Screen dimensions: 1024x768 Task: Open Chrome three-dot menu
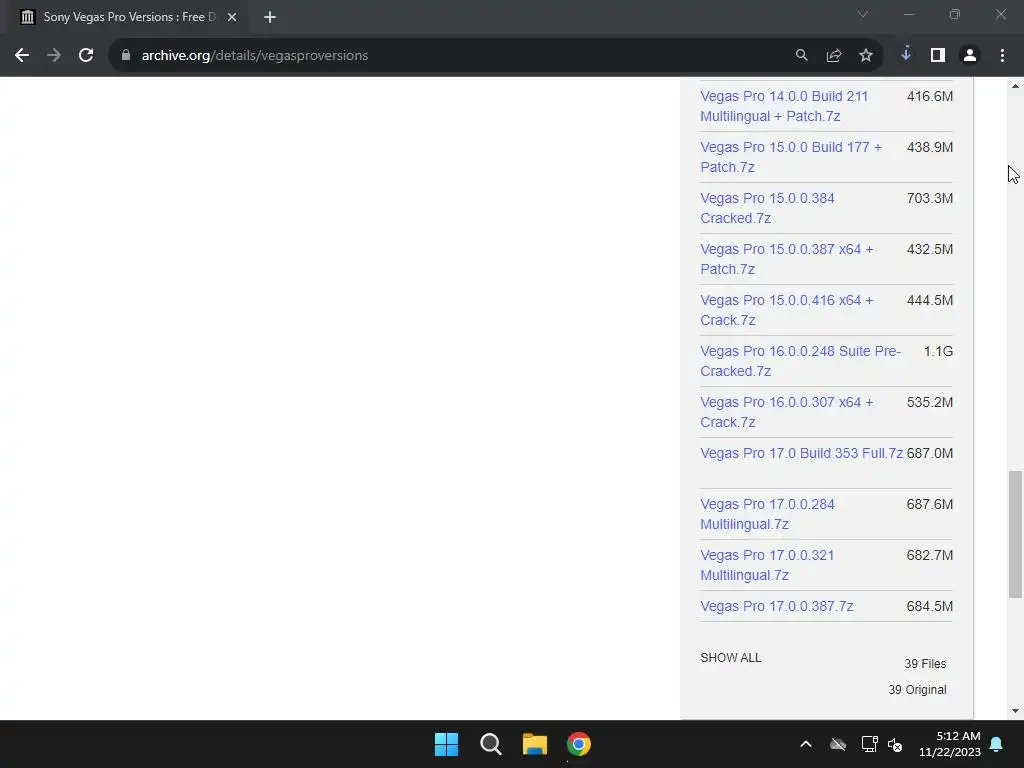(x=1002, y=56)
